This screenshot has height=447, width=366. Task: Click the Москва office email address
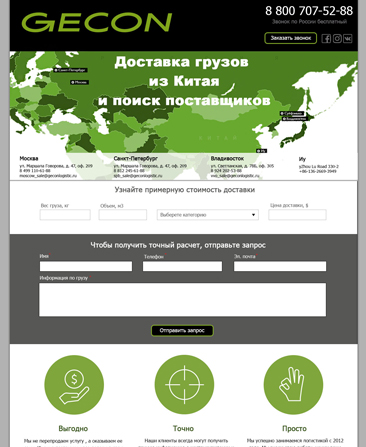tap(48, 176)
